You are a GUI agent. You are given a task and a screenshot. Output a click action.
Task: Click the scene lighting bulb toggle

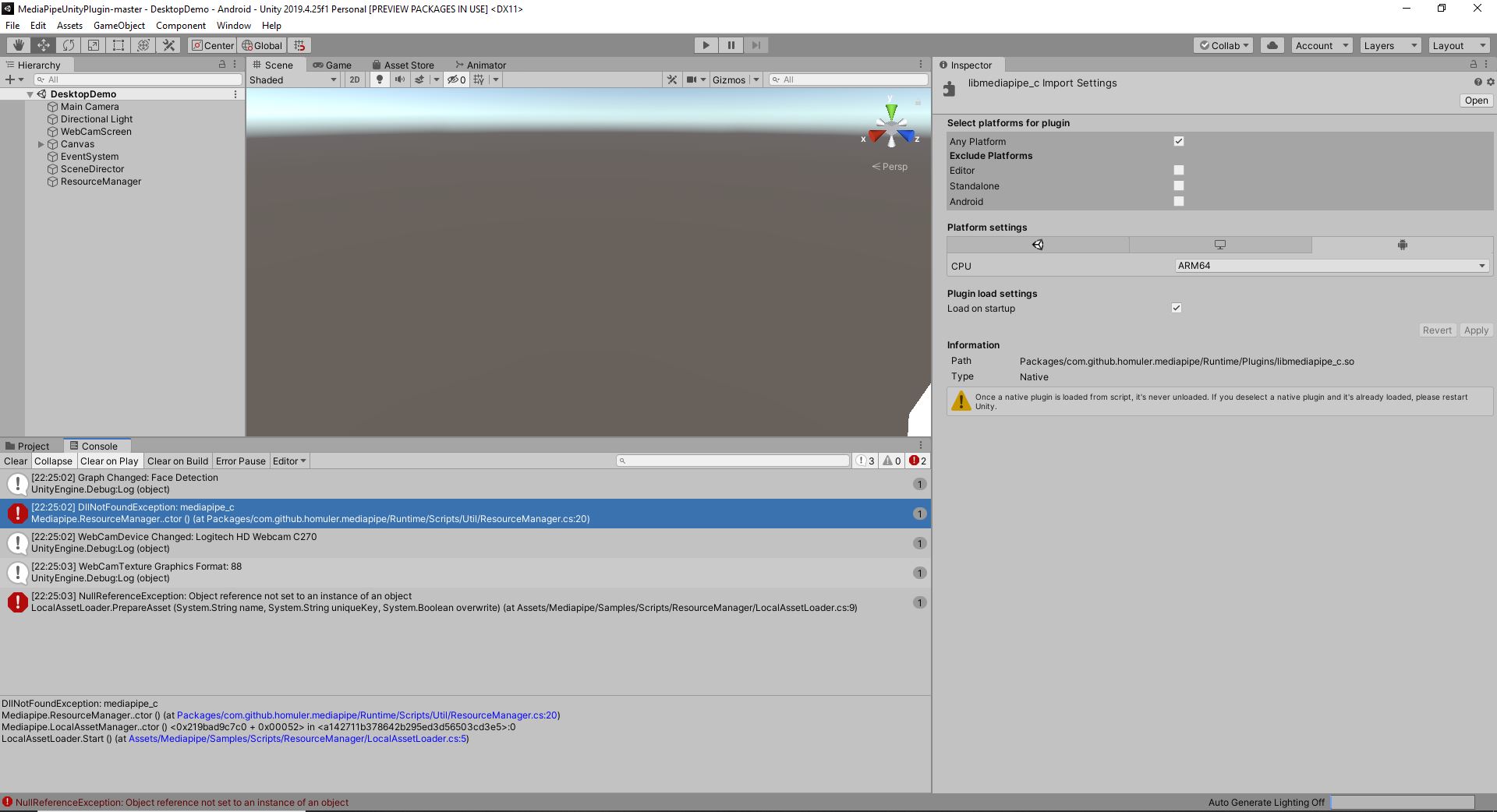point(380,79)
